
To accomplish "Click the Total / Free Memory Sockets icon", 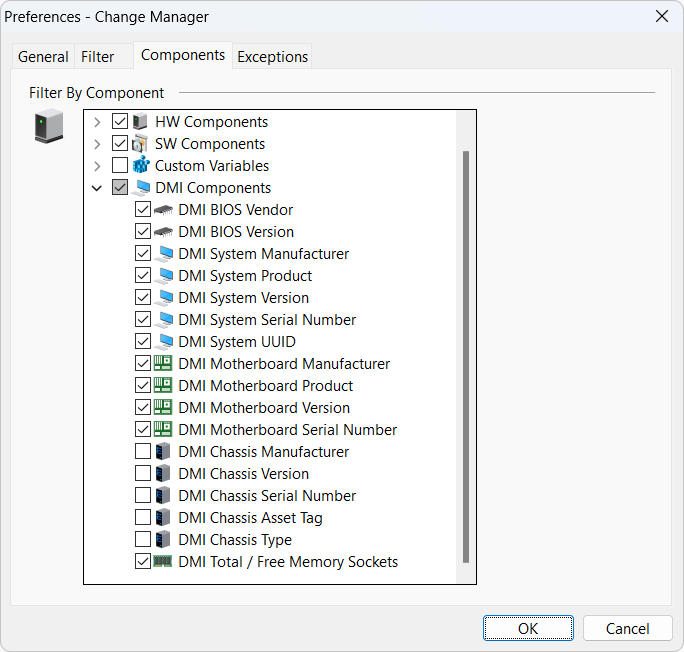I will tap(163, 562).
